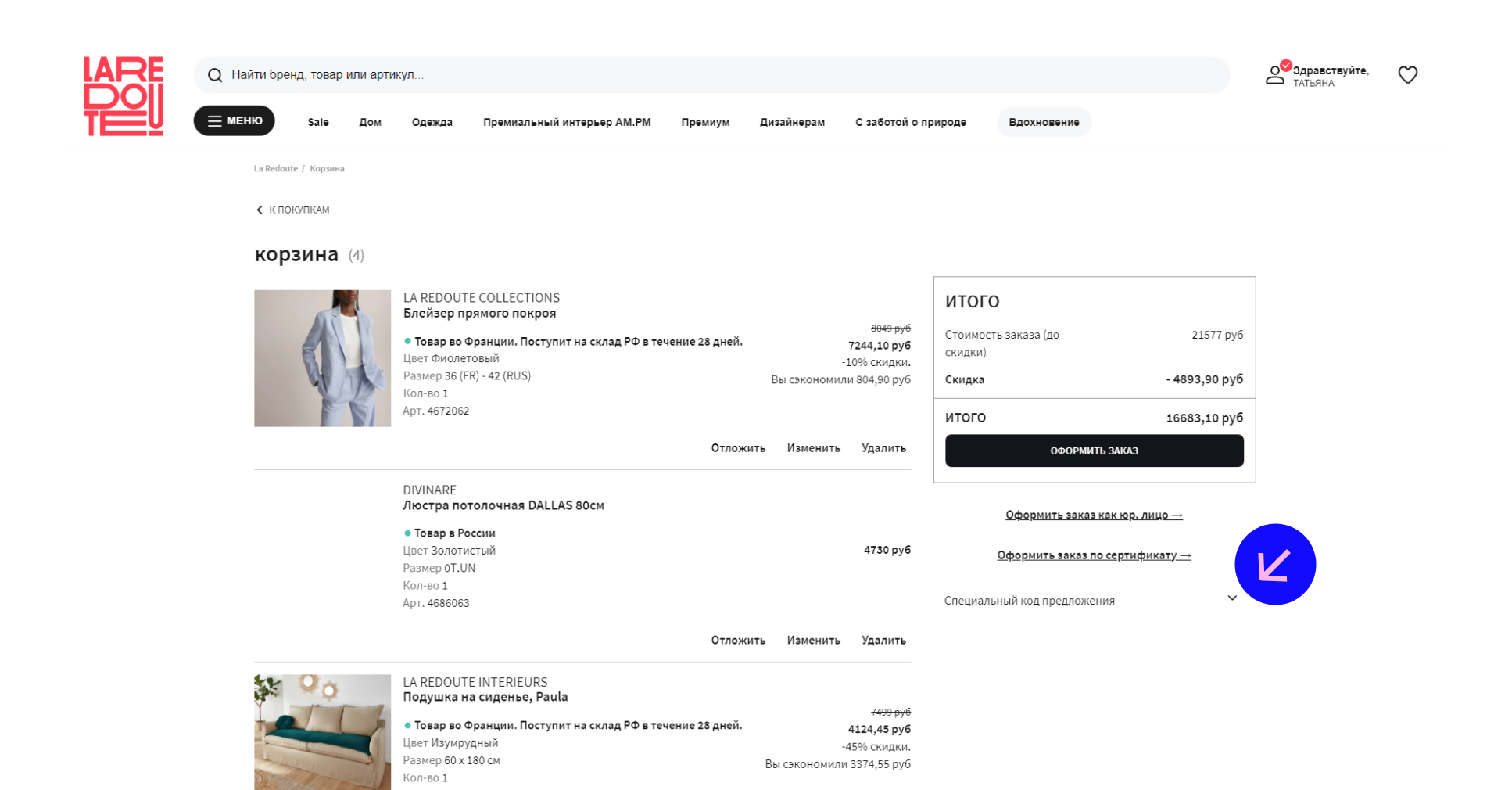Viewport: 1512px width, 790px height.
Task: Open the user account icon
Action: [x=1275, y=74]
